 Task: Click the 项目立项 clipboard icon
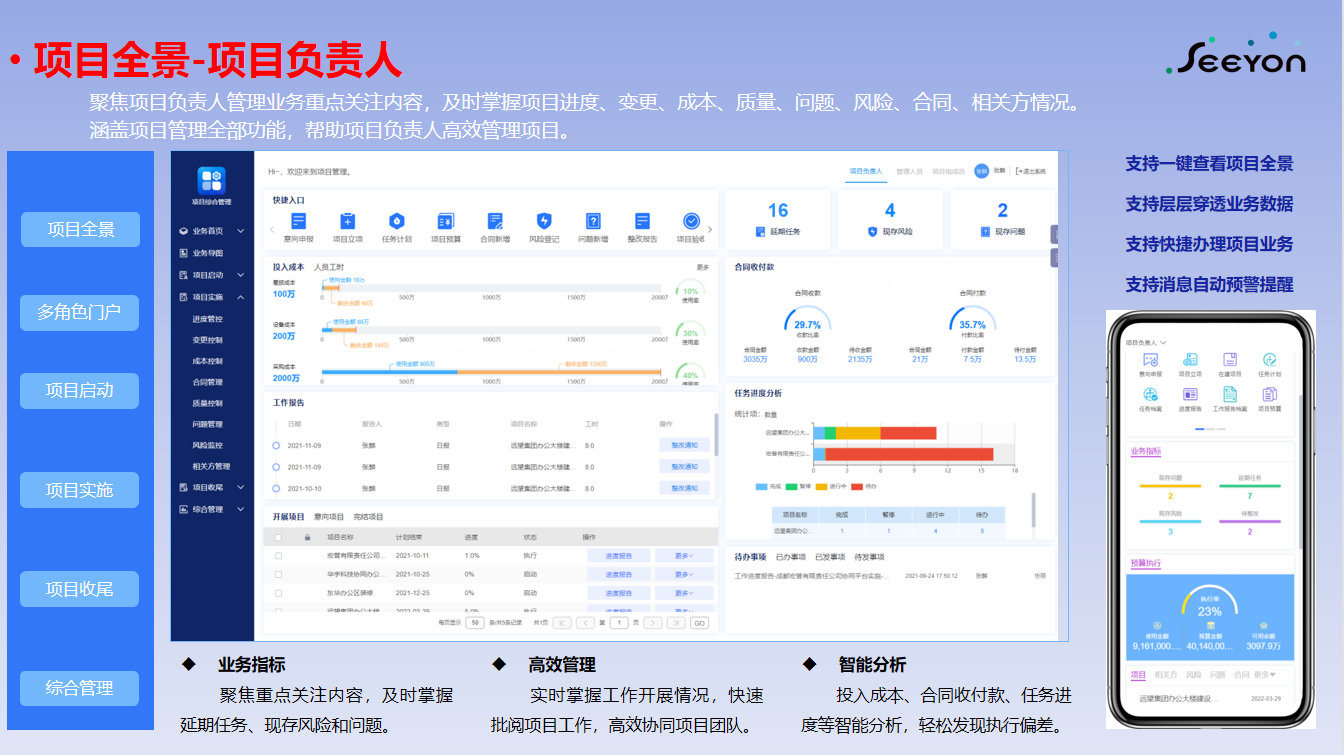347,222
